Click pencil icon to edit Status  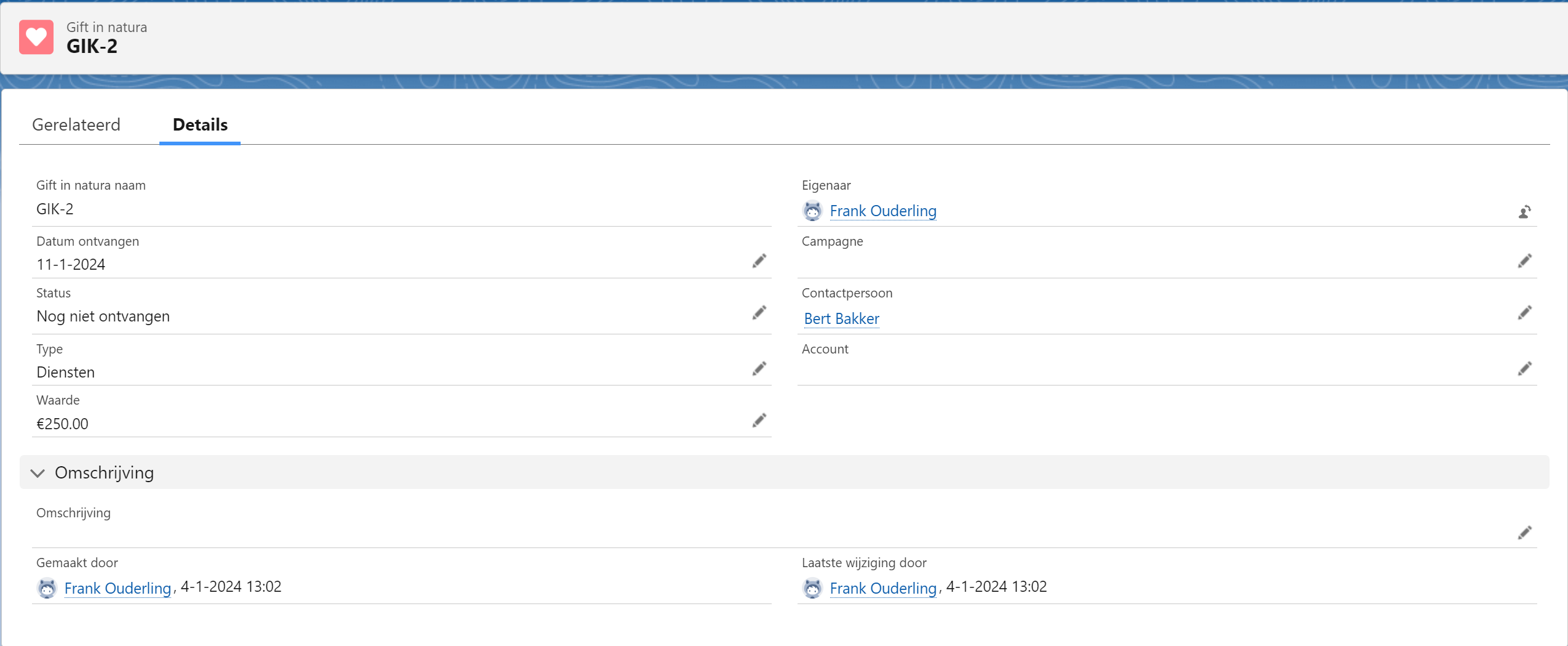coord(759,313)
